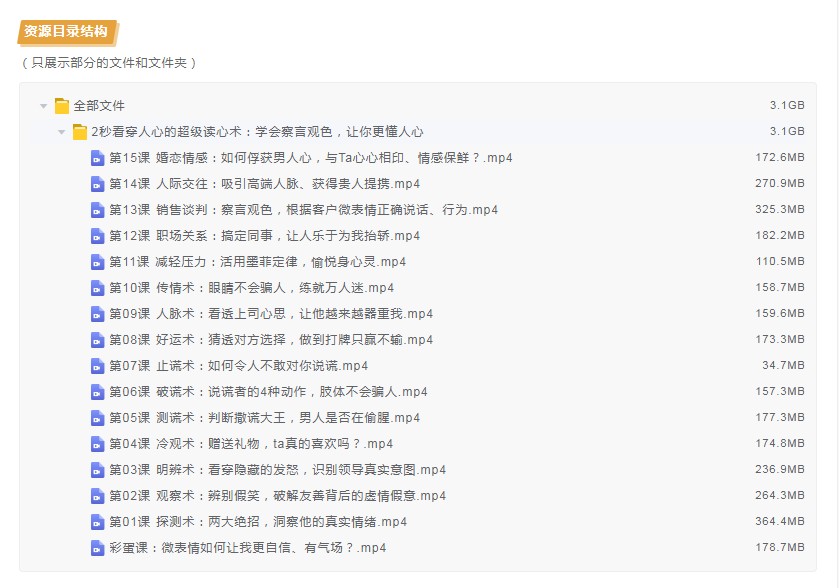
Task: Click video icon of 彩蛋课 file
Action: pyautogui.click(x=97, y=548)
